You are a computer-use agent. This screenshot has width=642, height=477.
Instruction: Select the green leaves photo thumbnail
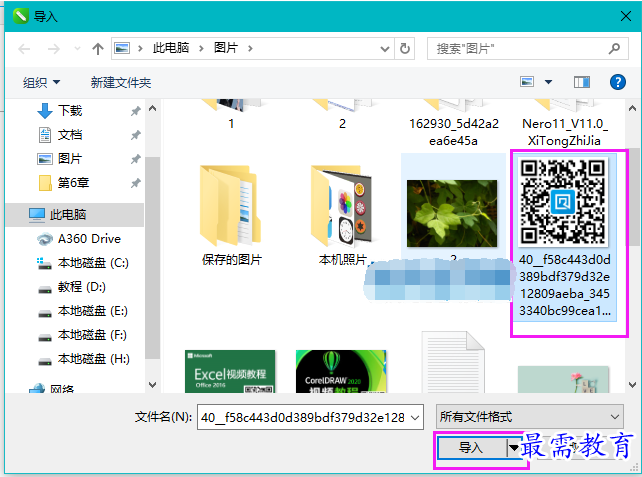[452, 213]
